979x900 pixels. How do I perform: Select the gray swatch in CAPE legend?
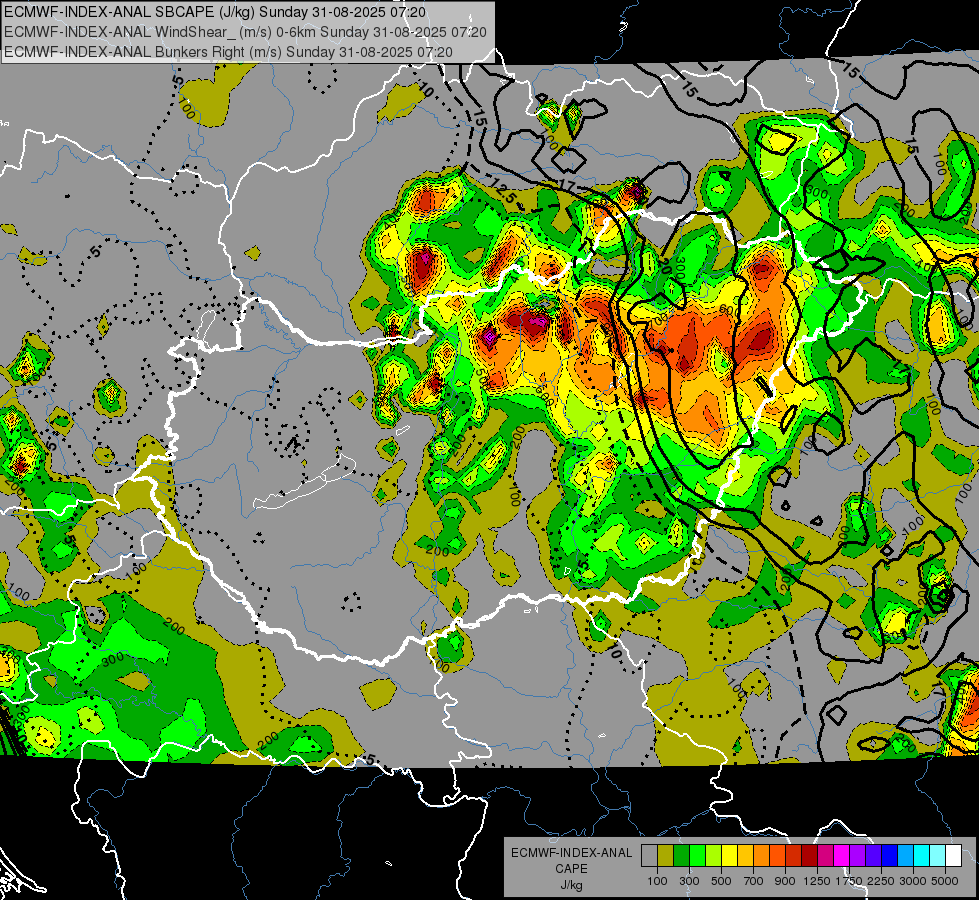tap(649, 855)
